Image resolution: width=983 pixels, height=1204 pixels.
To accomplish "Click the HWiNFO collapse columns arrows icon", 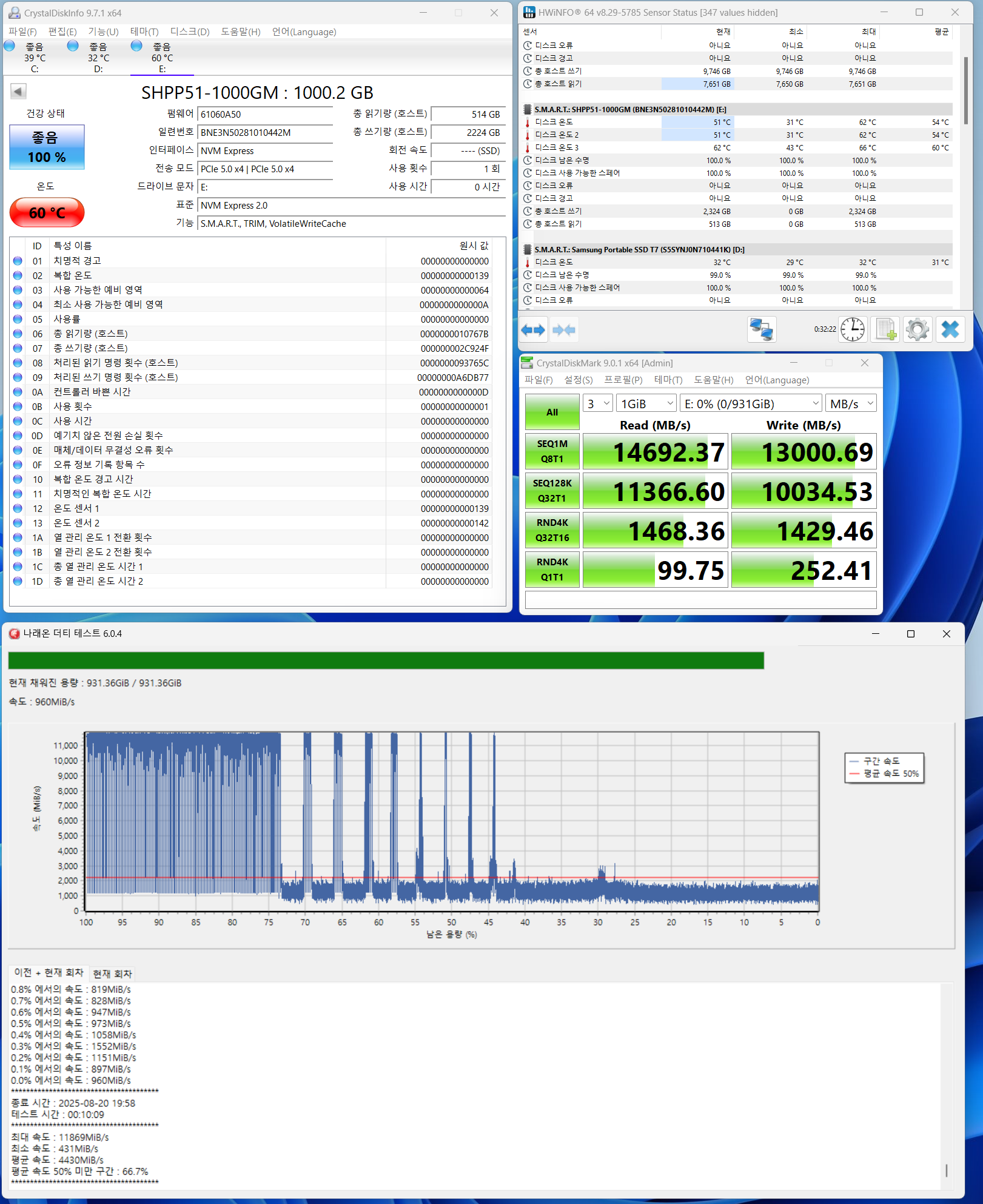I will 564,330.
